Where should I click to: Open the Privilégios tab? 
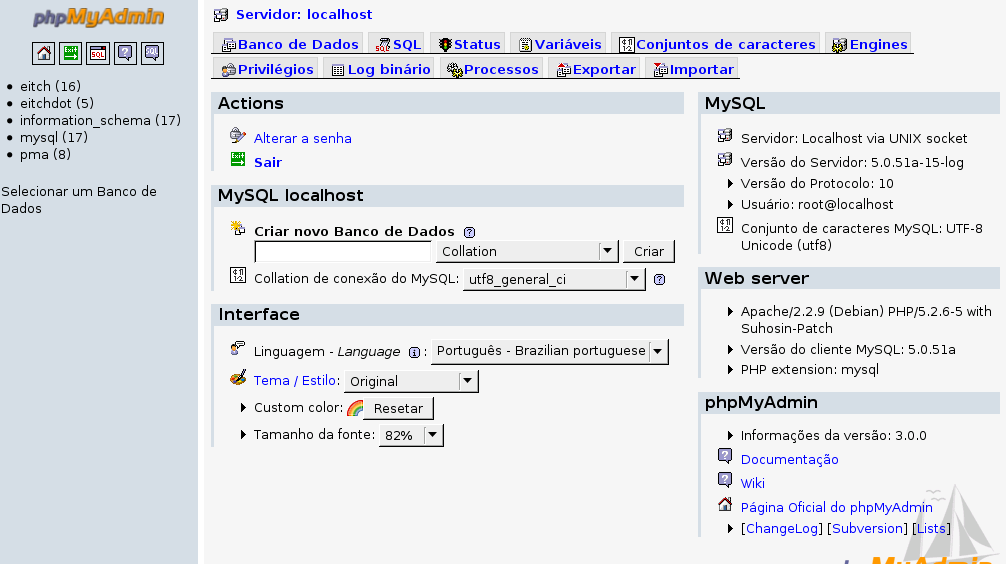267,69
